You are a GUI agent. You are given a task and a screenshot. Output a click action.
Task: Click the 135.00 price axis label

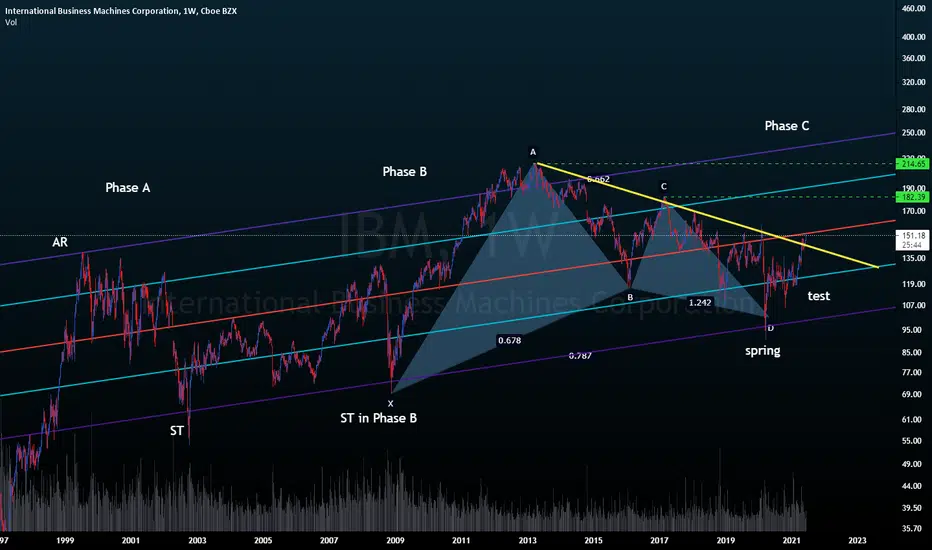tap(914, 259)
